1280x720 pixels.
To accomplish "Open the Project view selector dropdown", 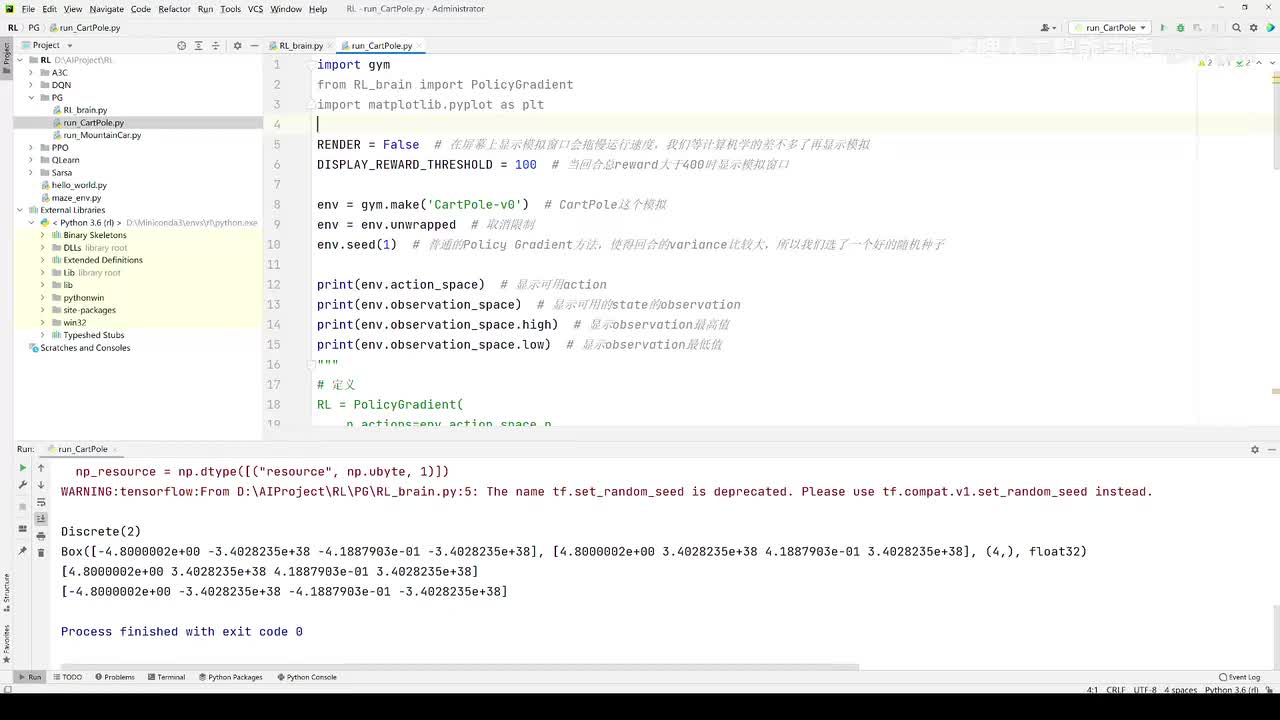I will [46, 45].
